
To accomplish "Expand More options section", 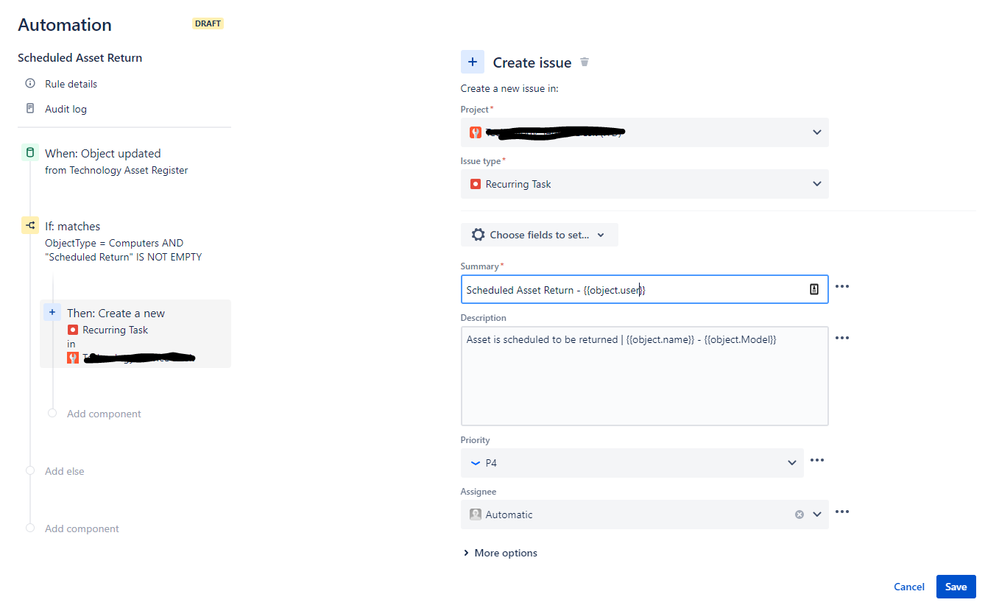I will click(x=500, y=553).
